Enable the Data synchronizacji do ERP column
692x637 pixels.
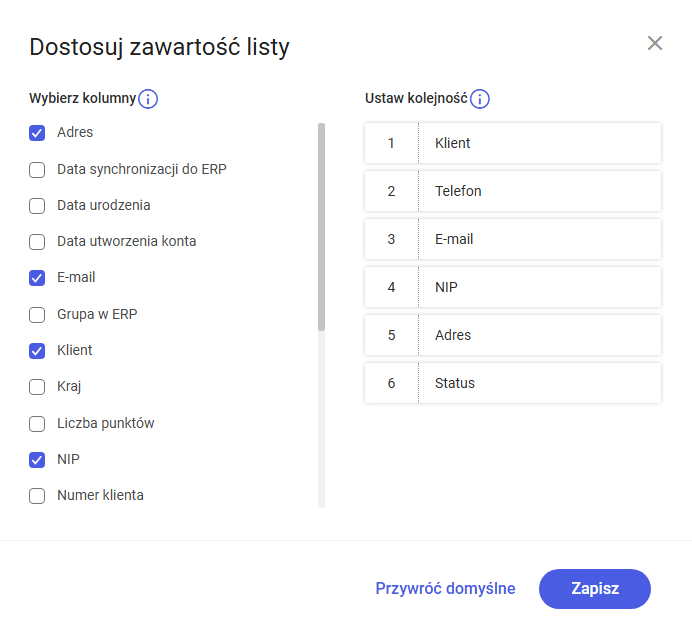37,170
